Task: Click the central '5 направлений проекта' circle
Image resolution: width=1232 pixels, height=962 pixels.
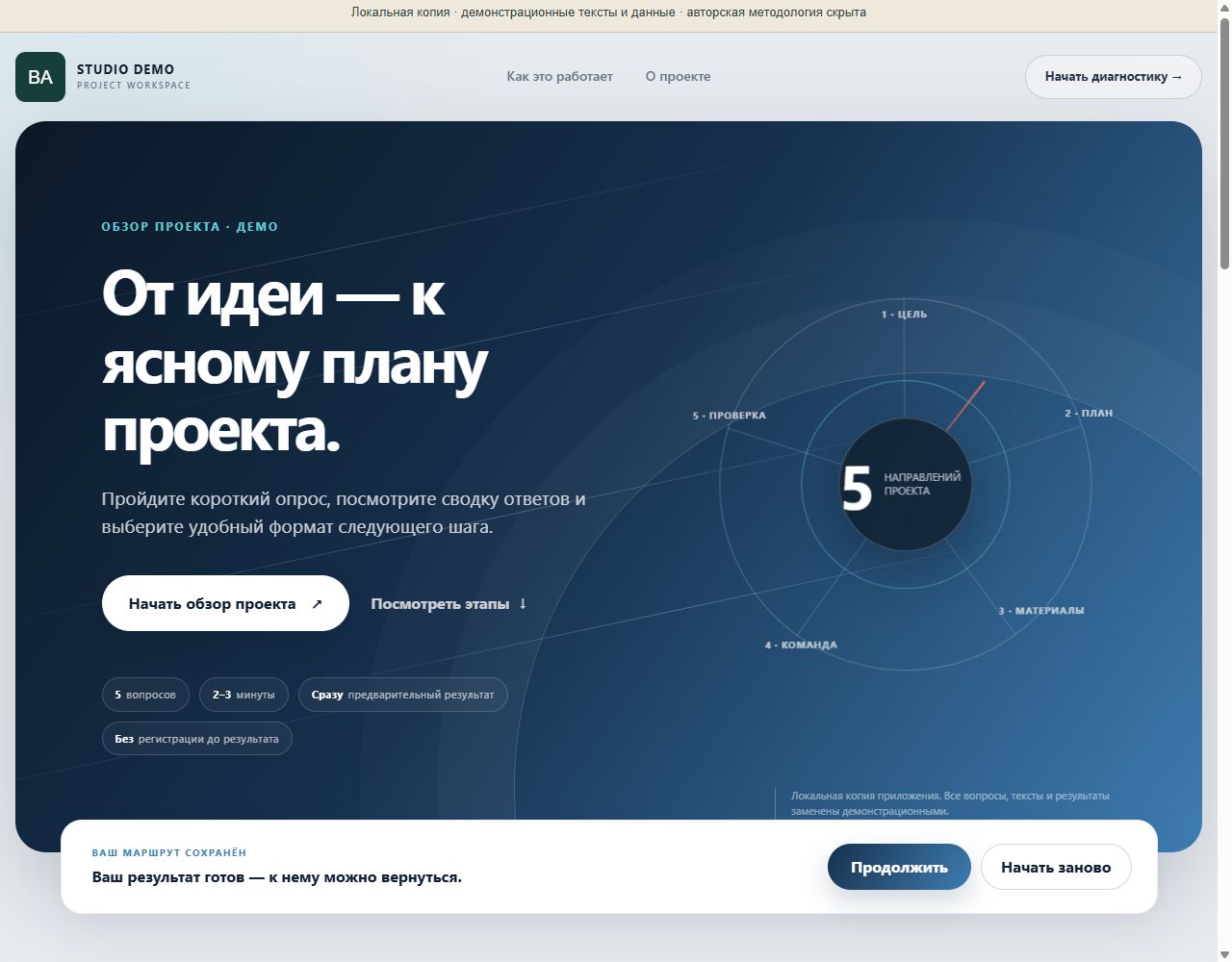Action: [905, 485]
